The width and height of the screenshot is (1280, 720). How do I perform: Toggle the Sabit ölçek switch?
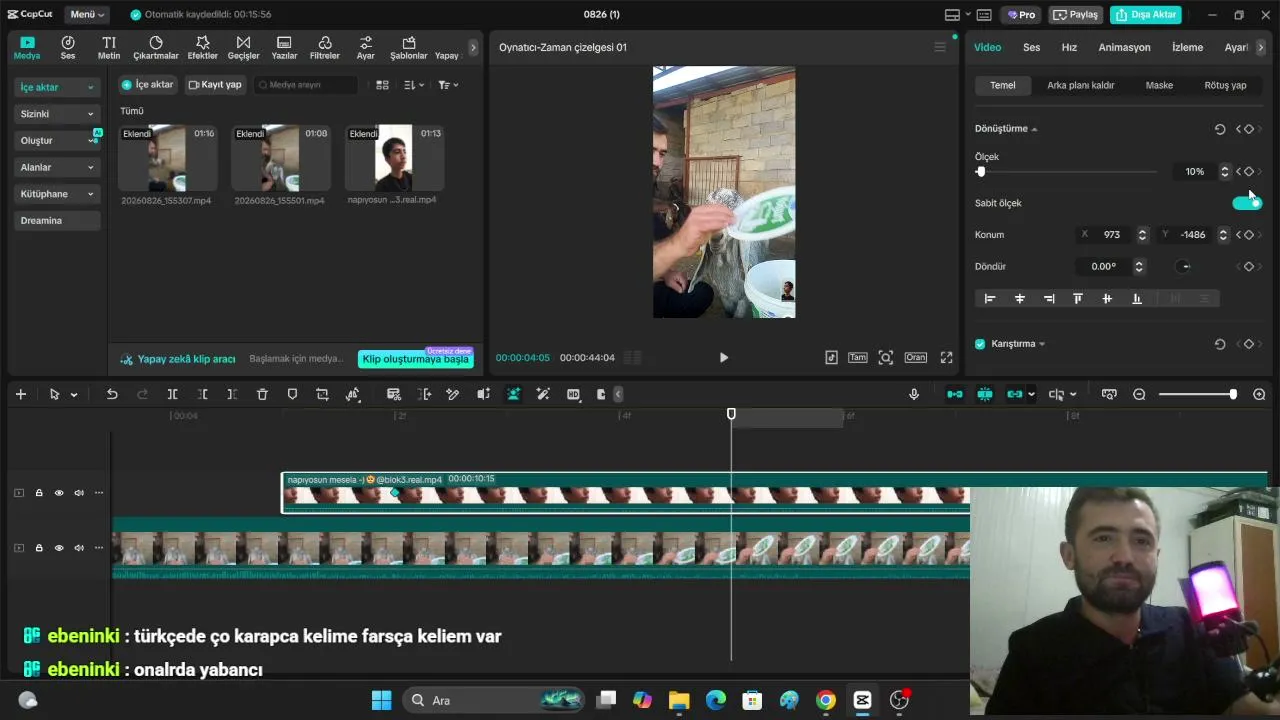pos(1247,203)
